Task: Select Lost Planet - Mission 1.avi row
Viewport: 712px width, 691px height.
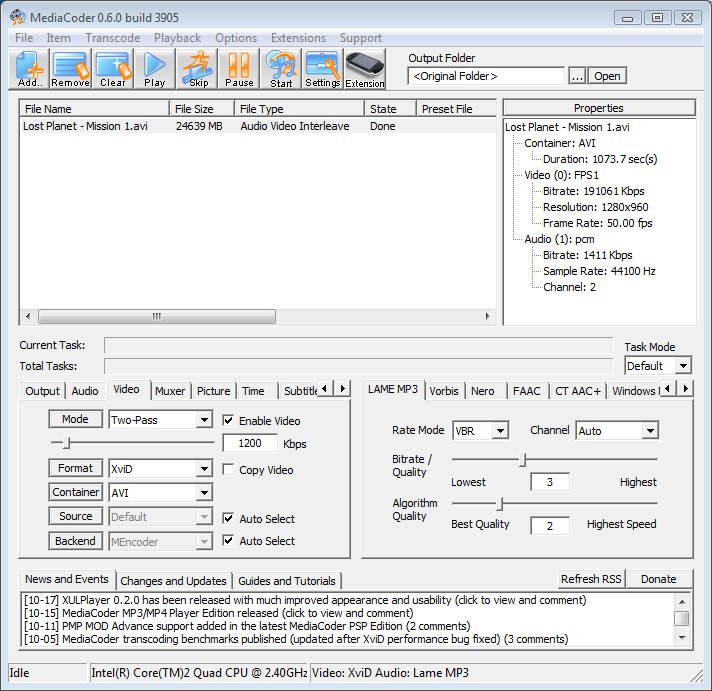Action: pos(257,126)
